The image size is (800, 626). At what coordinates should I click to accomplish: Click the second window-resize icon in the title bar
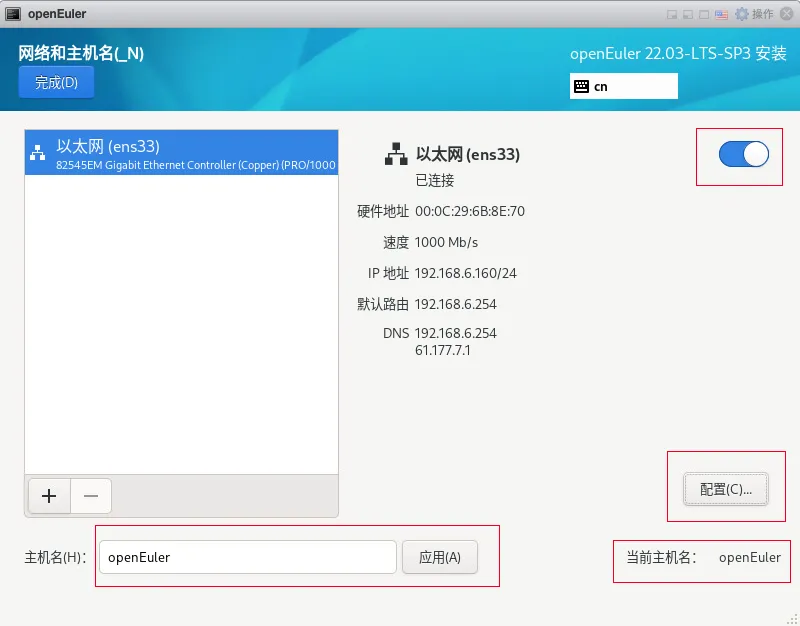[x=688, y=14]
